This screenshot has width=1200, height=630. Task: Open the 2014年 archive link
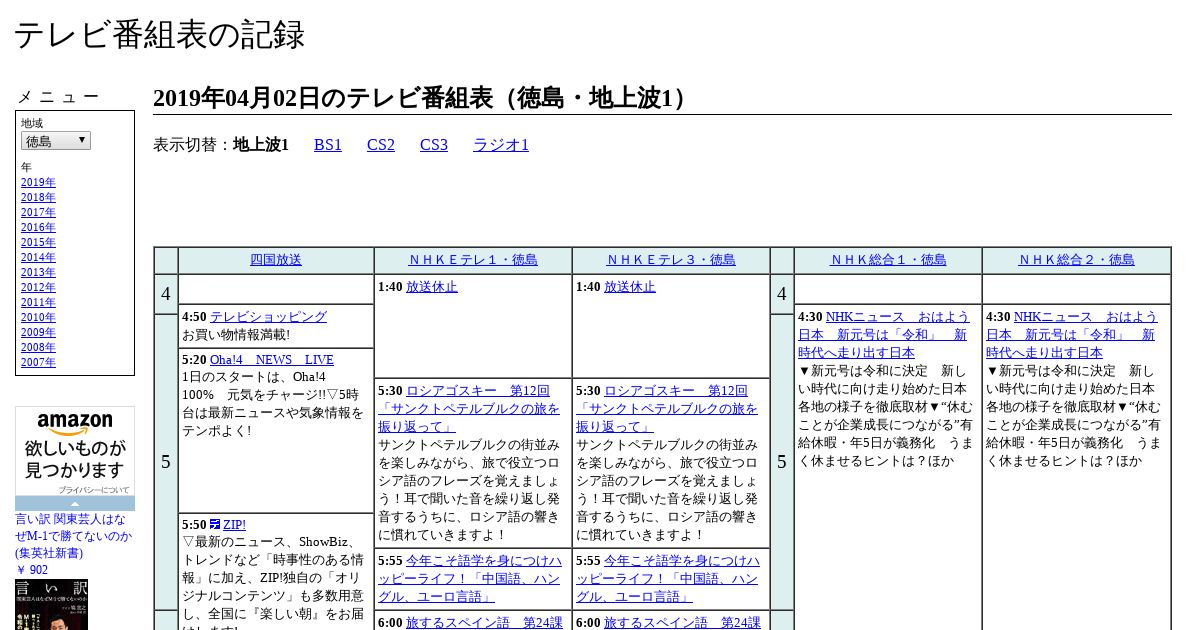click(38, 258)
